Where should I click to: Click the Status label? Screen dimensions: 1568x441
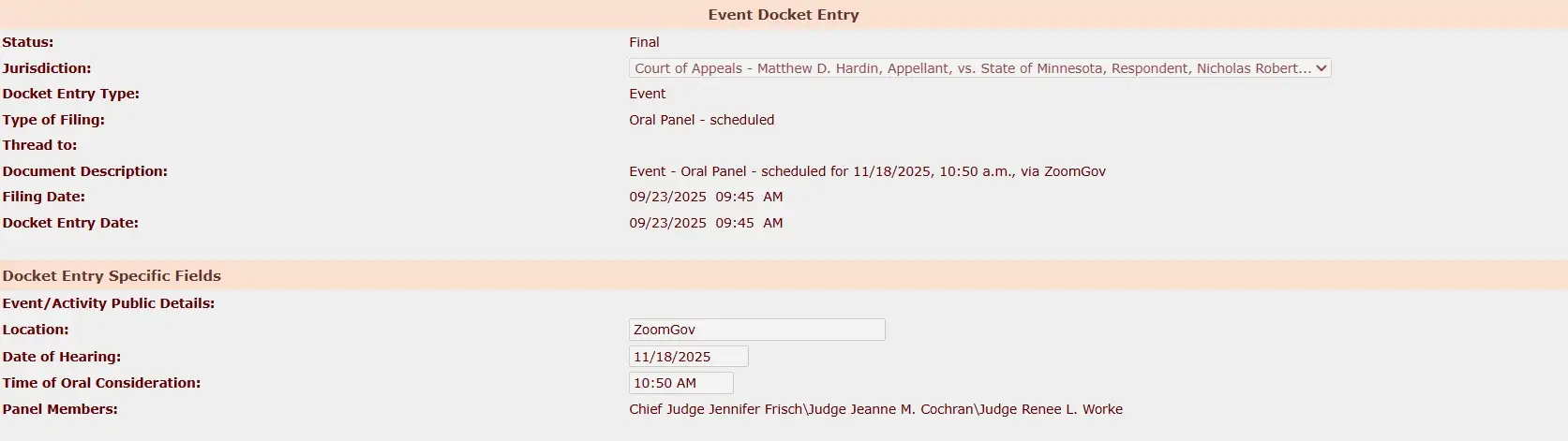(x=28, y=42)
